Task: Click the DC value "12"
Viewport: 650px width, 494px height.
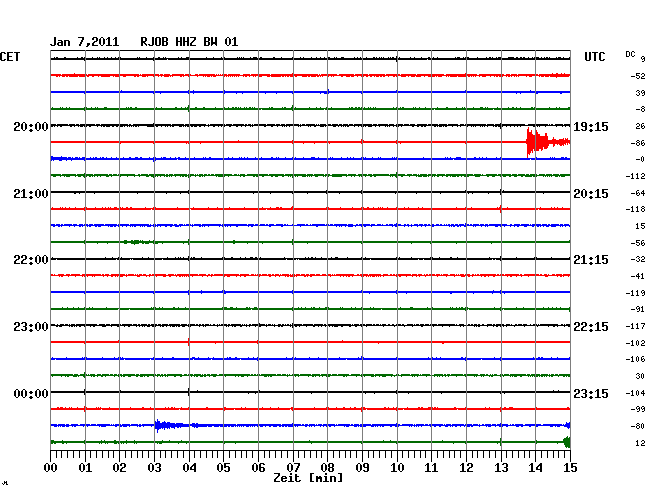Action: 640,443
